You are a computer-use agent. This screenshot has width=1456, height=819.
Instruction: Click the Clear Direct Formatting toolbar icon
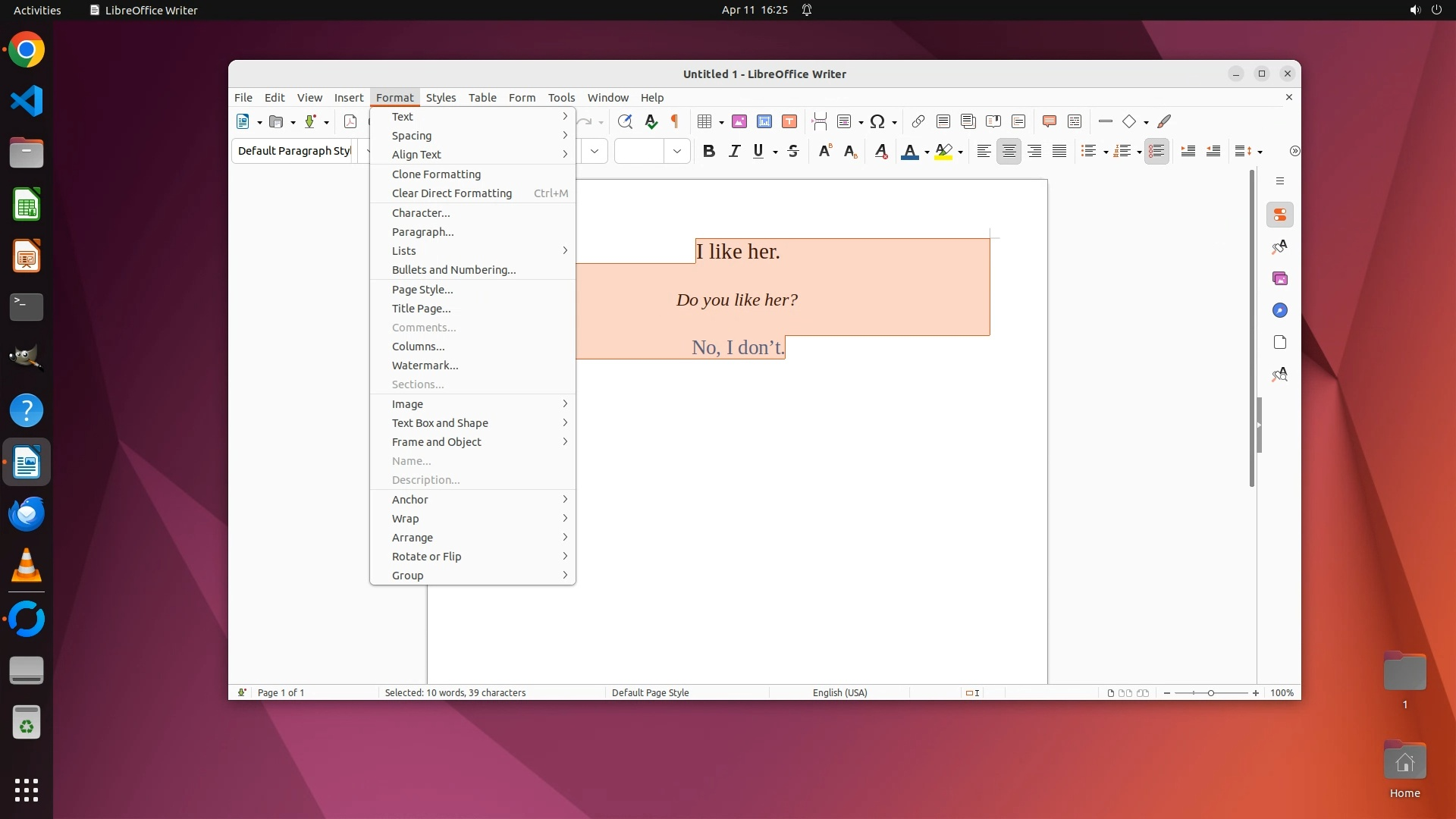[x=881, y=152]
